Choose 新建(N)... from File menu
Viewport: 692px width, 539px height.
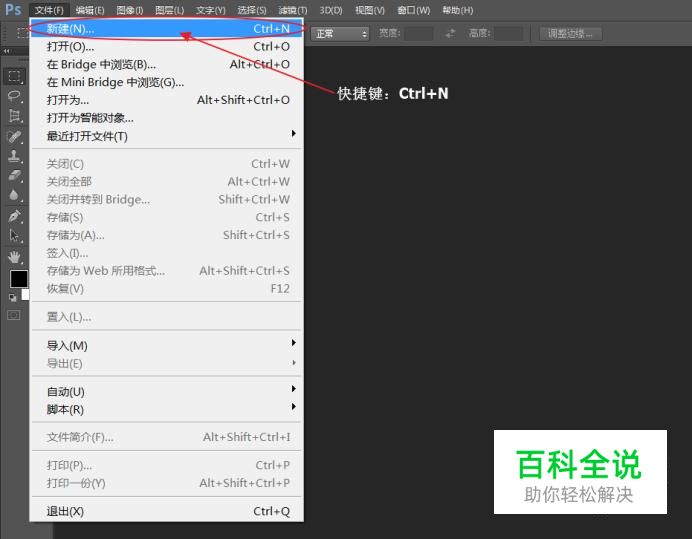[167, 29]
